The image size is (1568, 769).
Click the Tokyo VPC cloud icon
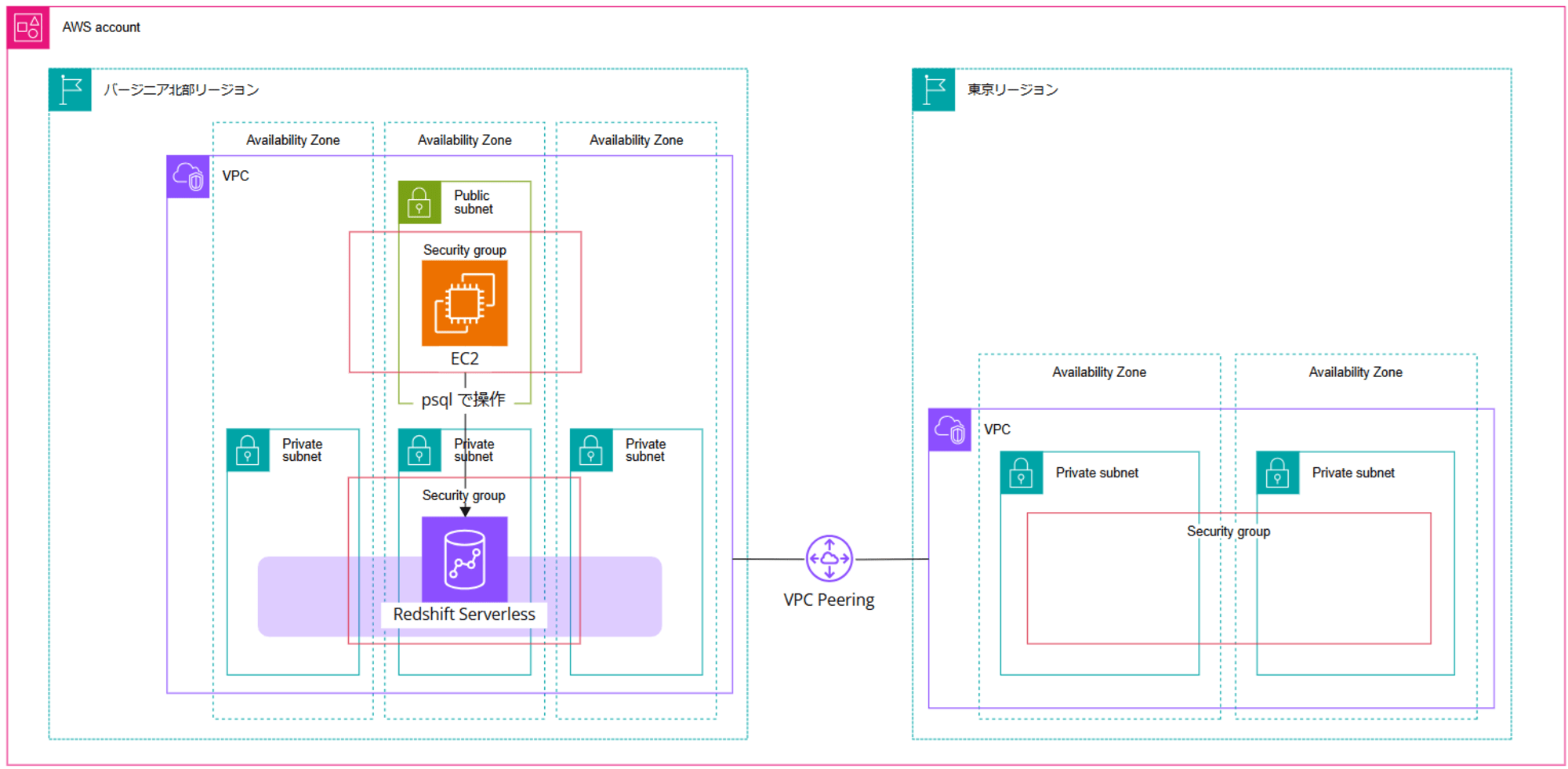(x=949, y=430)
